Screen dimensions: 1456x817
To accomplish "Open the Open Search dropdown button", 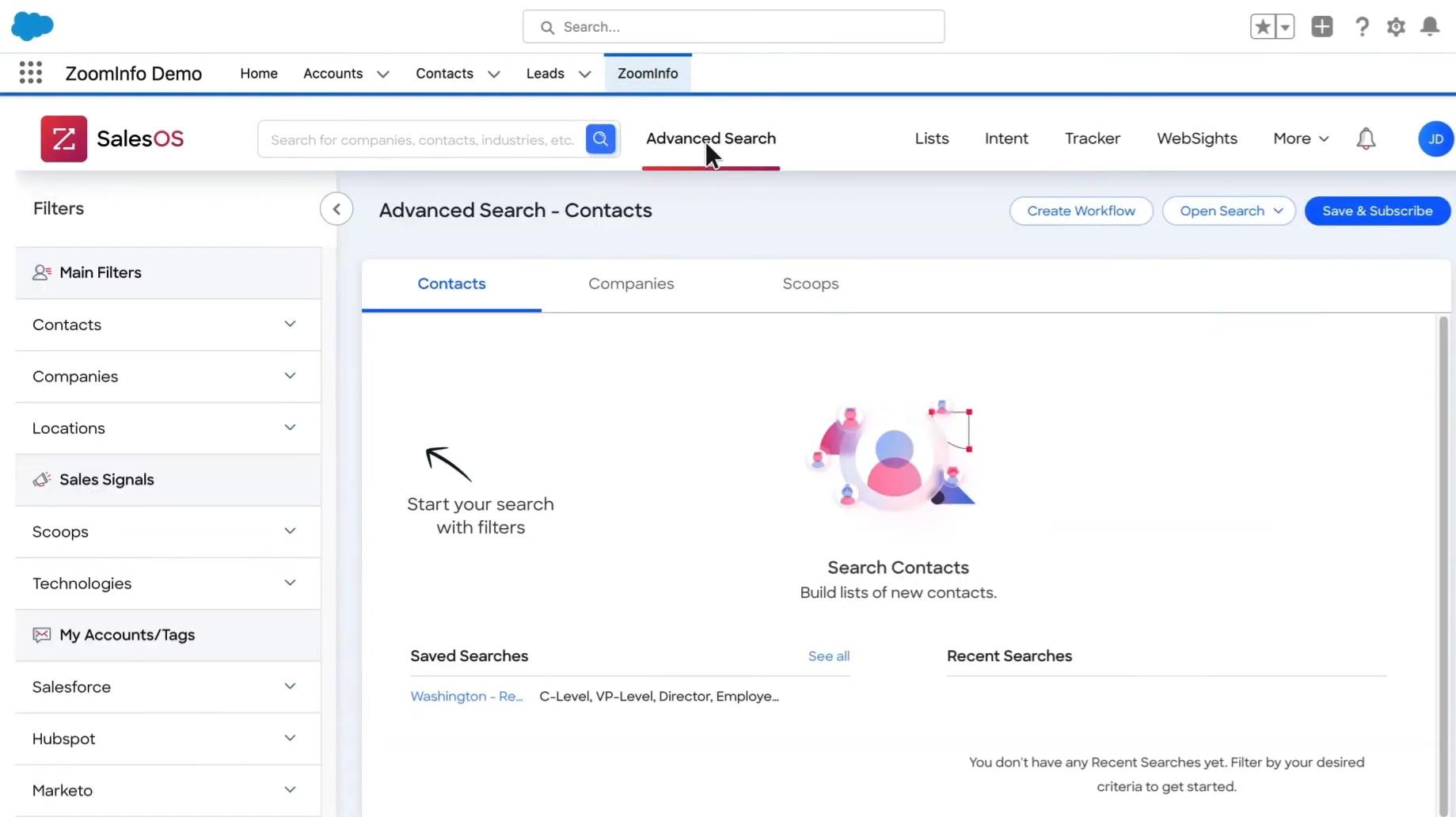I will click(x=1229, y=211).
